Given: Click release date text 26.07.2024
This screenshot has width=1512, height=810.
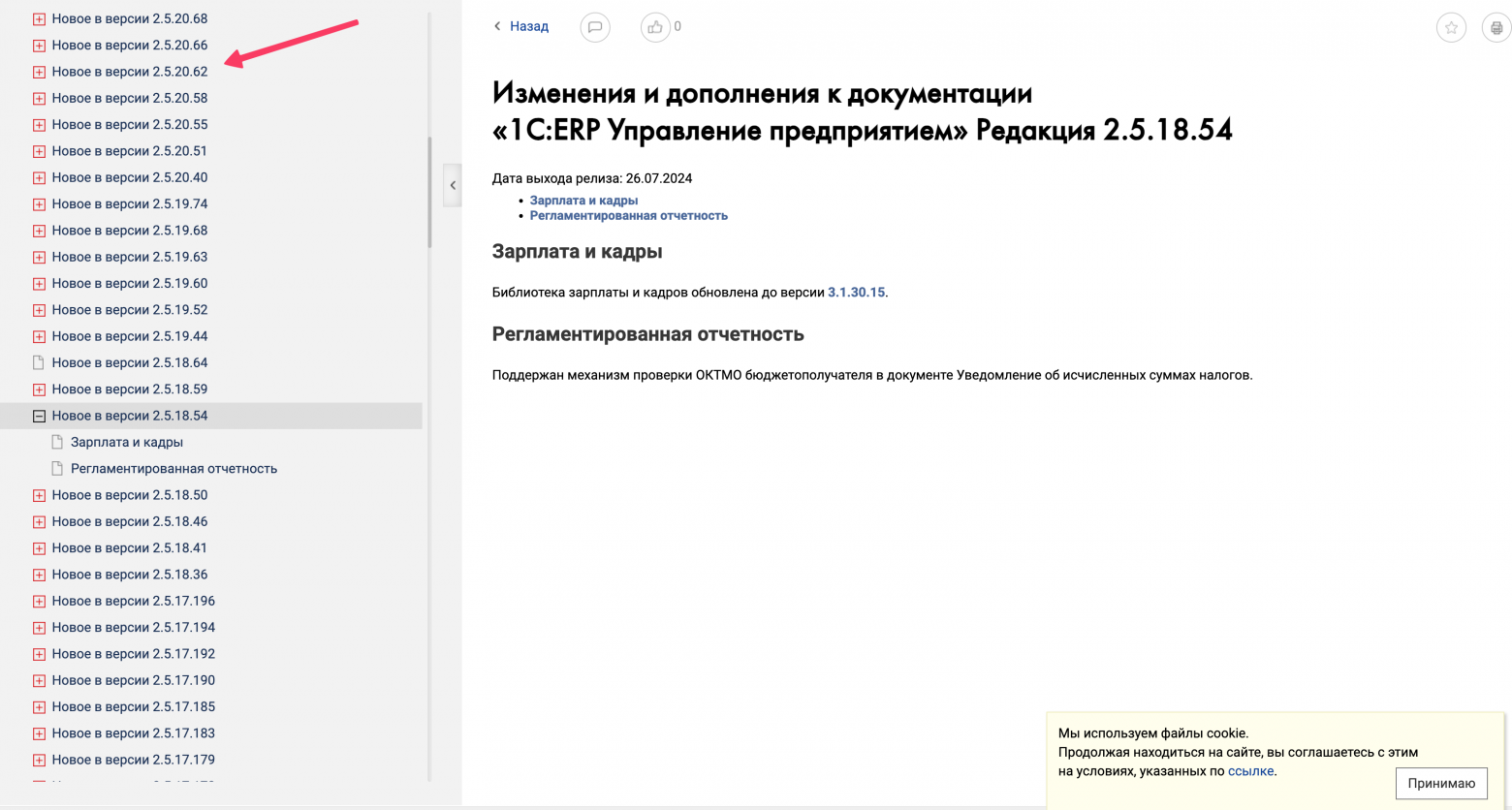Looking at the screenshot, I should [659, 178].
